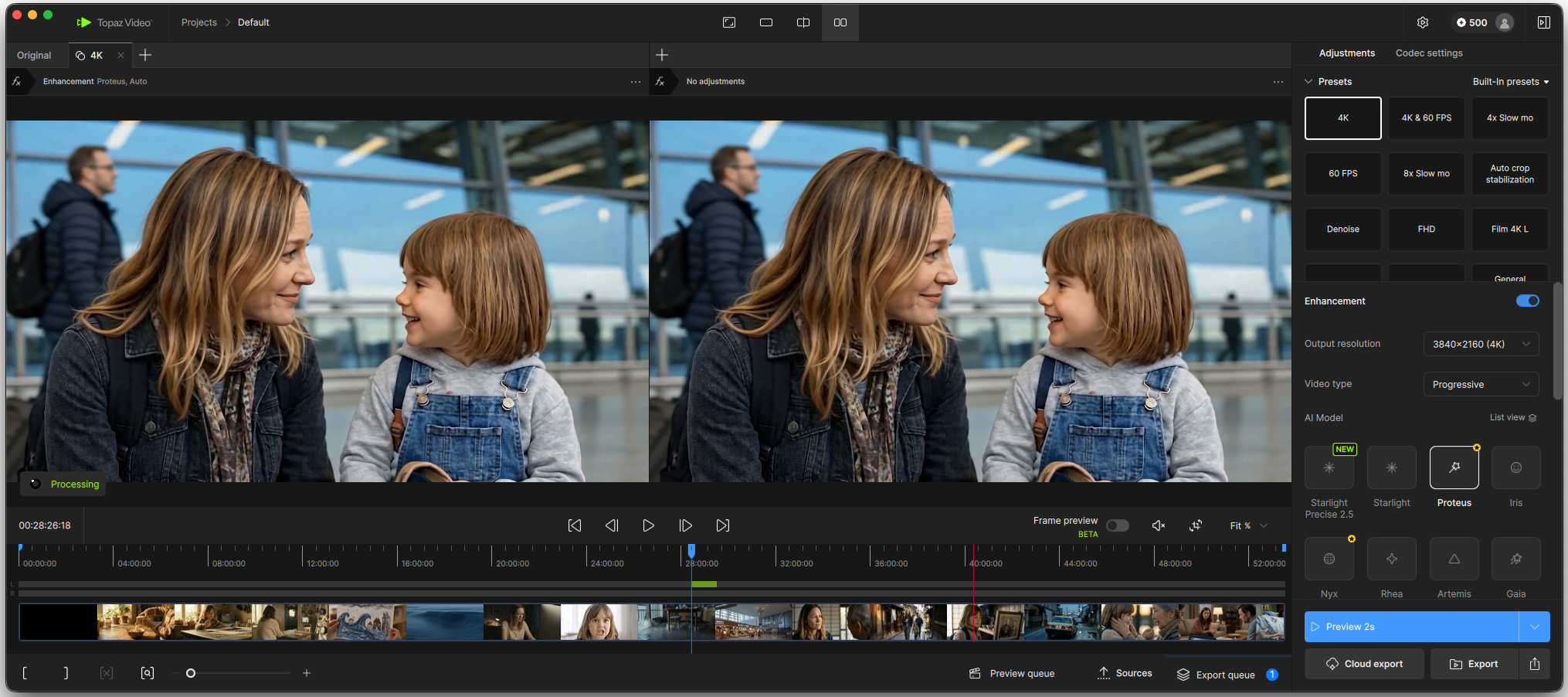Switch AI Model to List view
Screen dimensions: 1568x697
(x=1513, y=417)
